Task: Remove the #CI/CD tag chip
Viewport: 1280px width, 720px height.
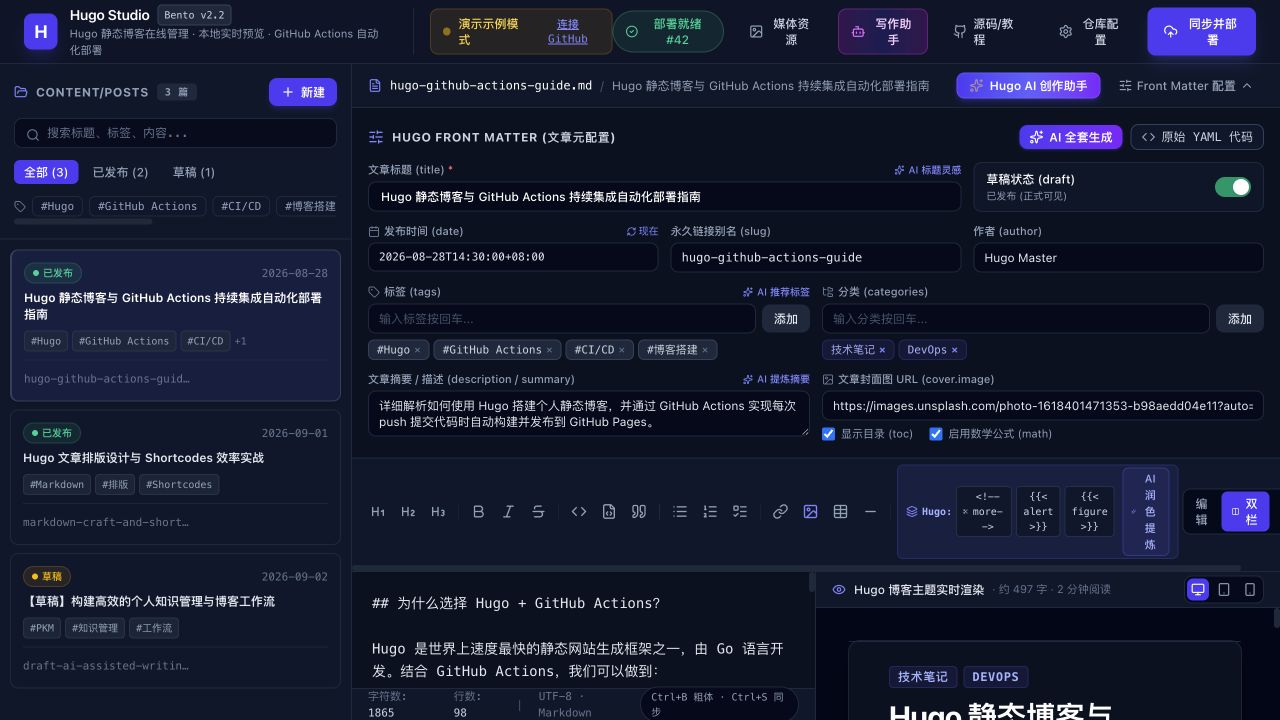Action: click(621, 350)
